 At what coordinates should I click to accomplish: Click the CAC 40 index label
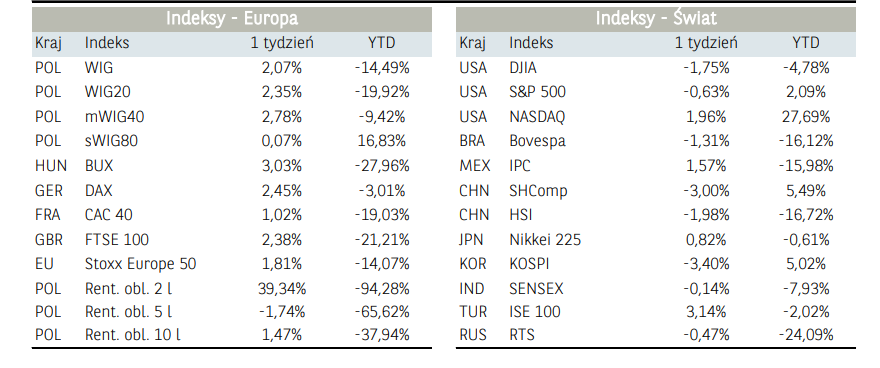coord(109,215)
